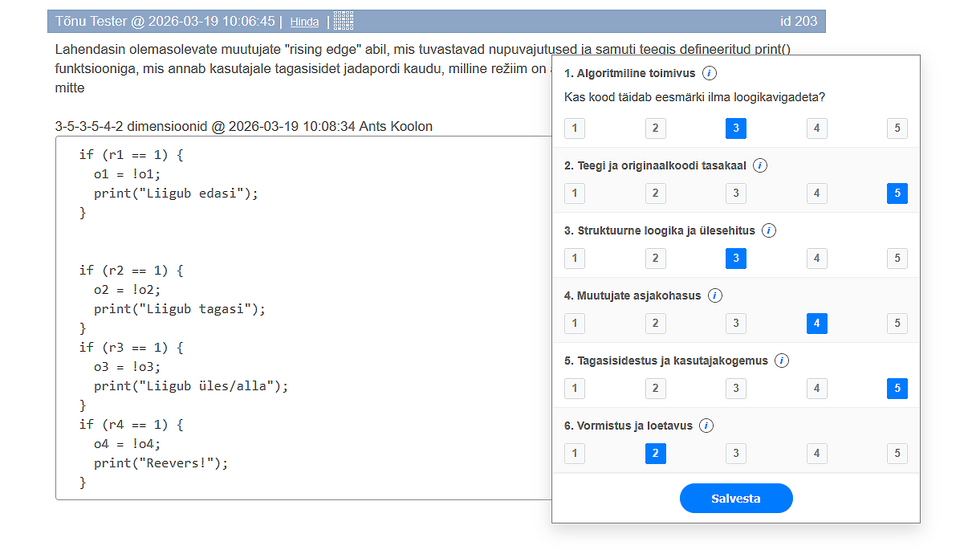This screenshot has height=550, width=960.
Task: Click the grid icon in the header bar
Action: (343, 21)
